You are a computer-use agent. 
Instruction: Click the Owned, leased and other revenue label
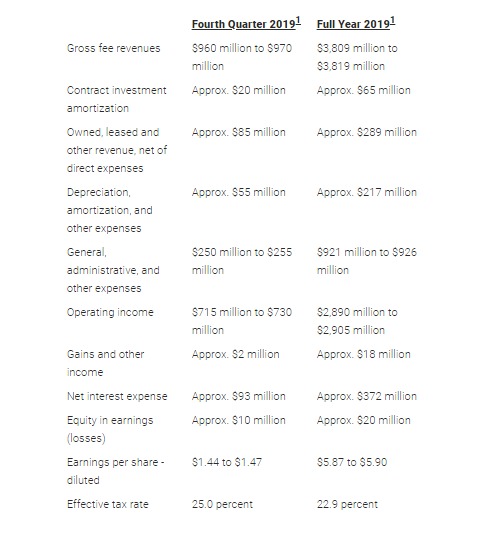click(x=117, y=150)
